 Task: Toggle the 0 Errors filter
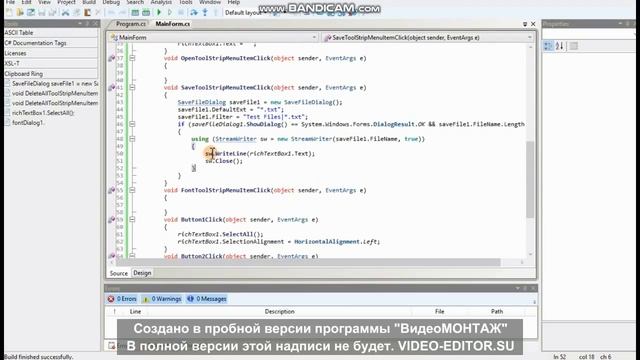tap(122, 299)
